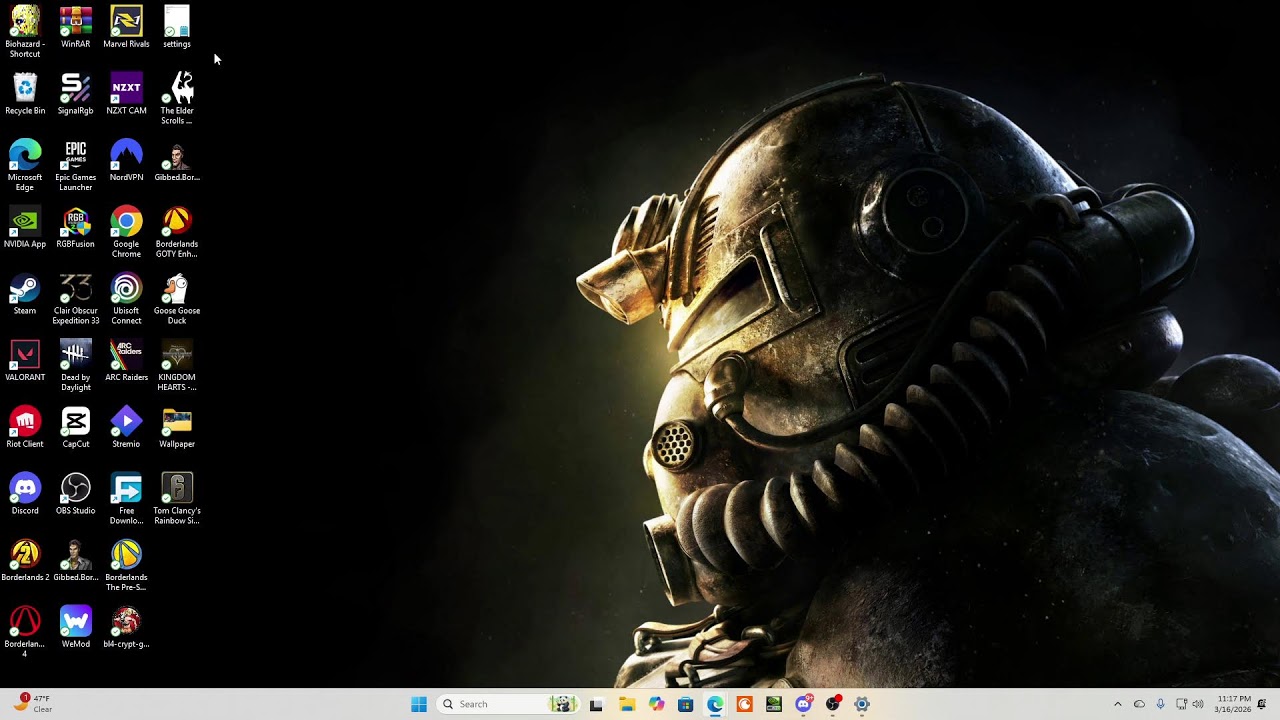Launch WinRAR from the desktop
This screenshot has height=720, width=1280.
(75, 27)
